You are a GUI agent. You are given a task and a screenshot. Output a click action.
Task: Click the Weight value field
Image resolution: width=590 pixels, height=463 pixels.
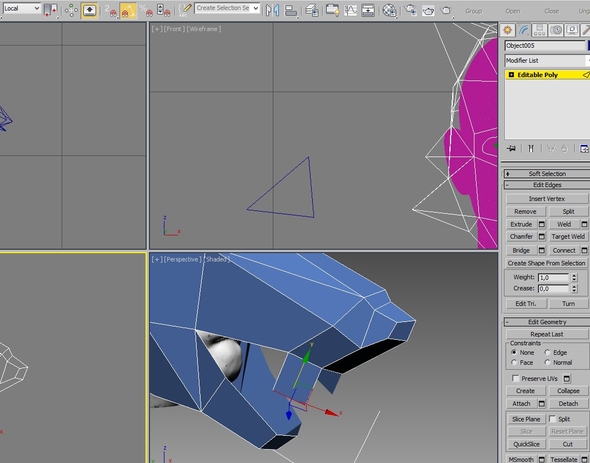554,277
